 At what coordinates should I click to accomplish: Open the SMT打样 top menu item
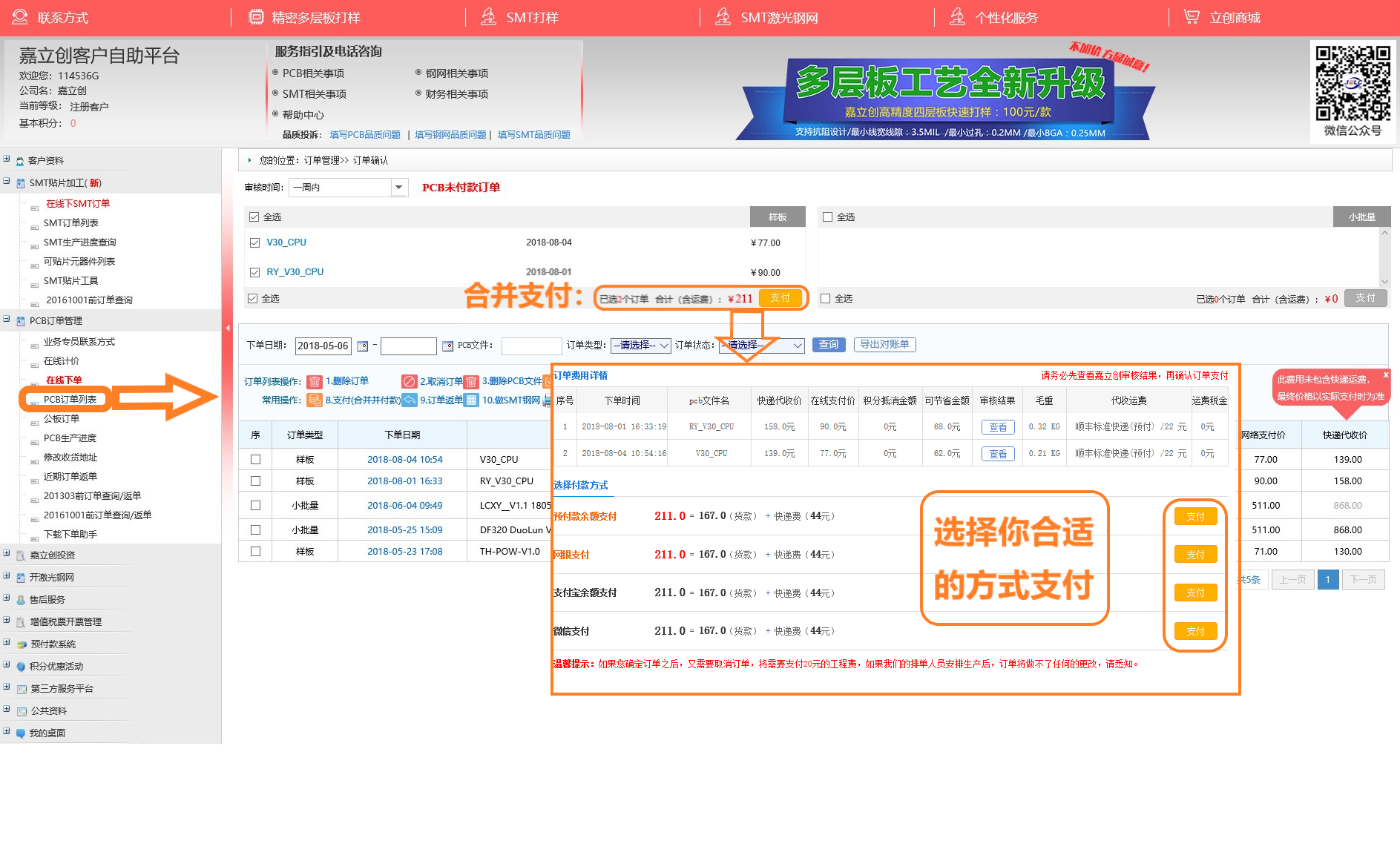pyautogui.click(x=531, y=18)
